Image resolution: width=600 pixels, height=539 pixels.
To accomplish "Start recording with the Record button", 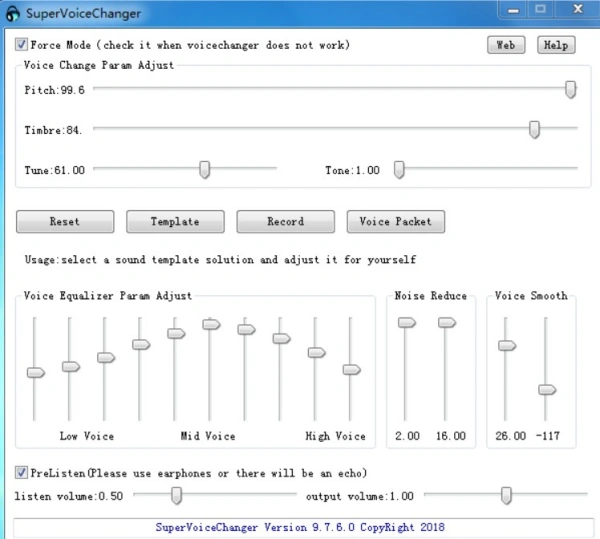I will point(285,221).
